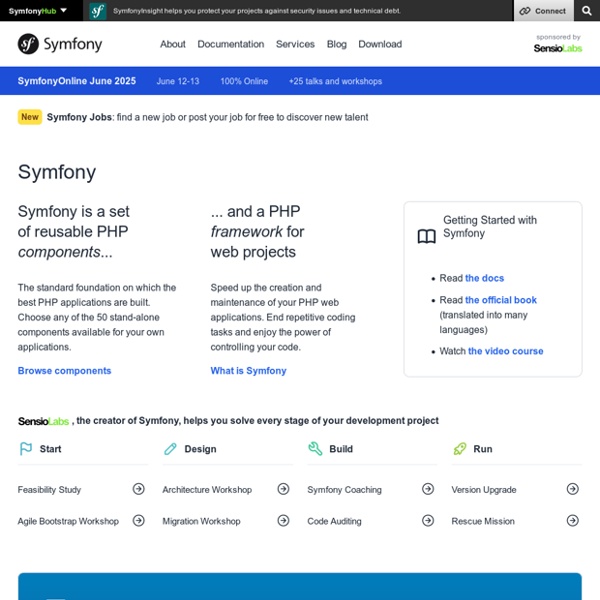Open the SymfonyOnline June 2025 banner link
Image resolution: width=600 pixels, height=600 pixels.
(77, 81)
